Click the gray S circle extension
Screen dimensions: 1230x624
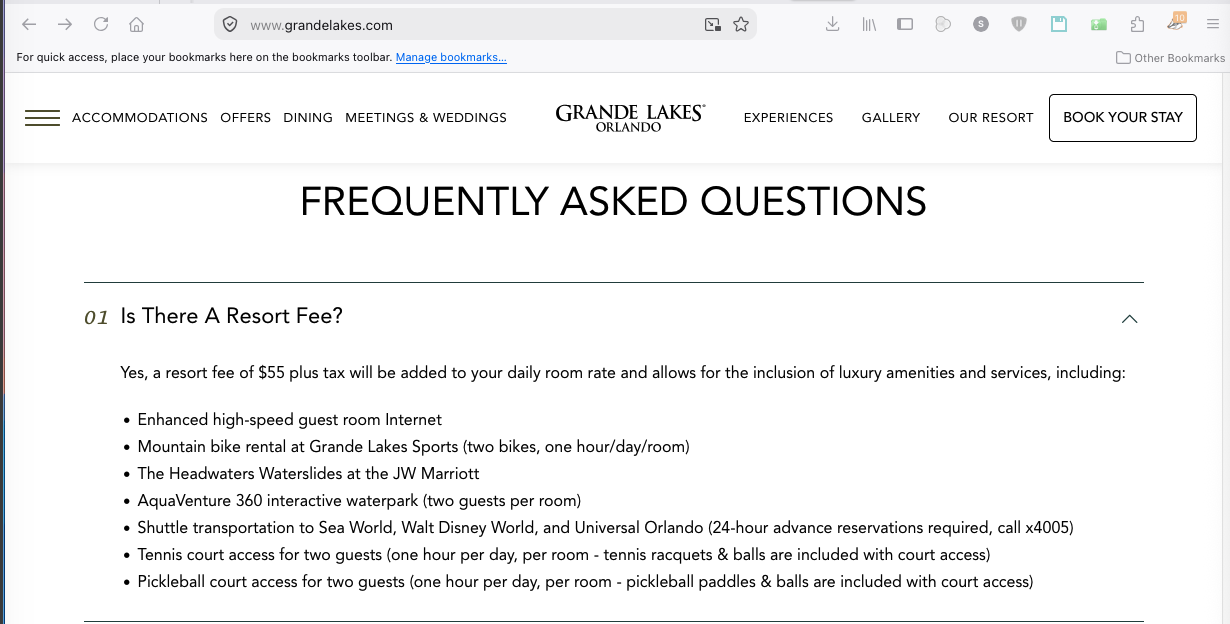980,24
